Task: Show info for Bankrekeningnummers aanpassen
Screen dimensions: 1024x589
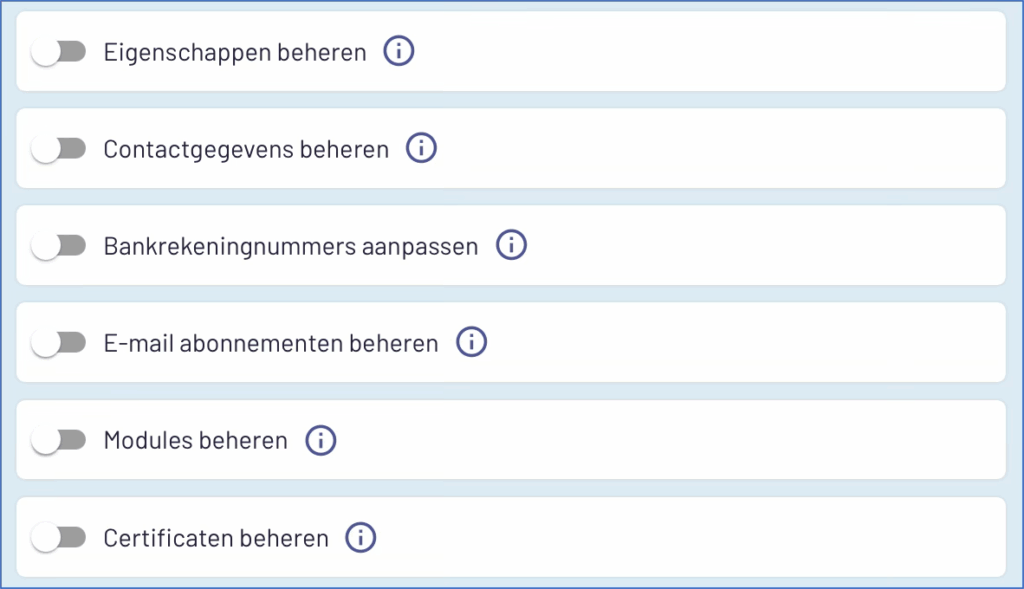Action: point(511,245)
